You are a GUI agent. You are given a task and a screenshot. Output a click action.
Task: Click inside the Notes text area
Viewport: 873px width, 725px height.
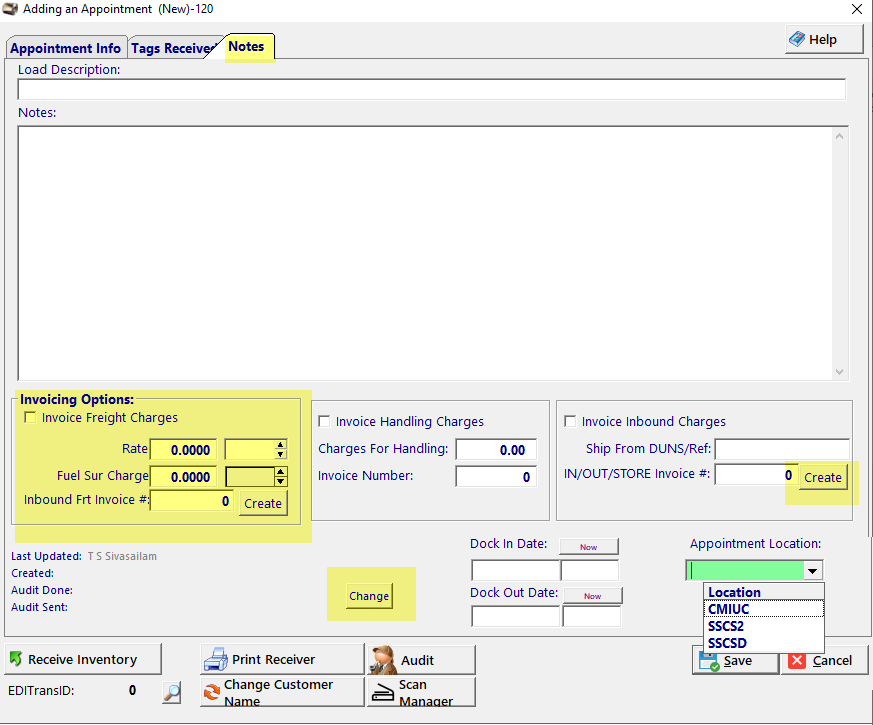(x=425, y=253)
